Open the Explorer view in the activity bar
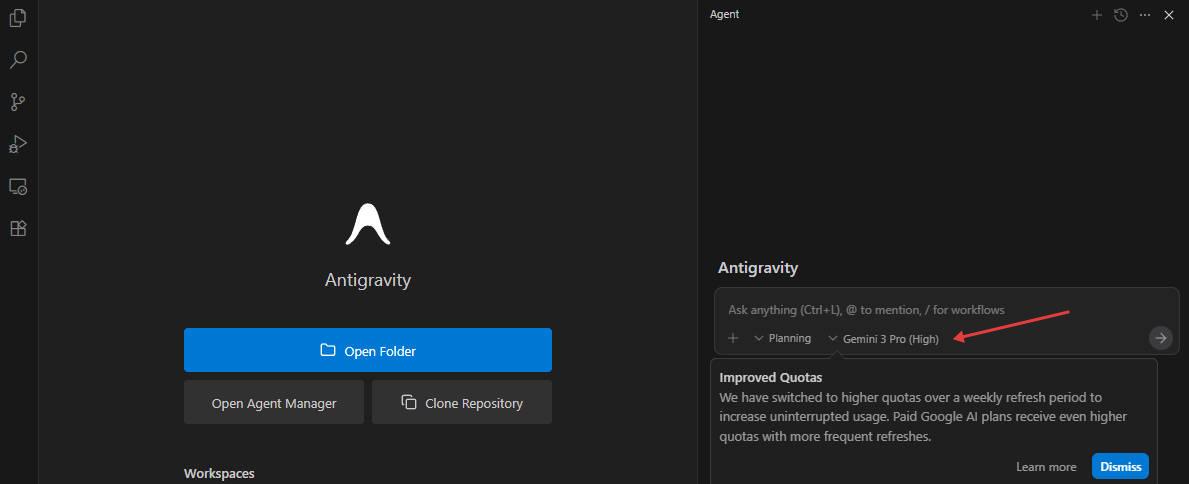The width and height of the screenshot is (1189, 484). (x=18, y=19)
